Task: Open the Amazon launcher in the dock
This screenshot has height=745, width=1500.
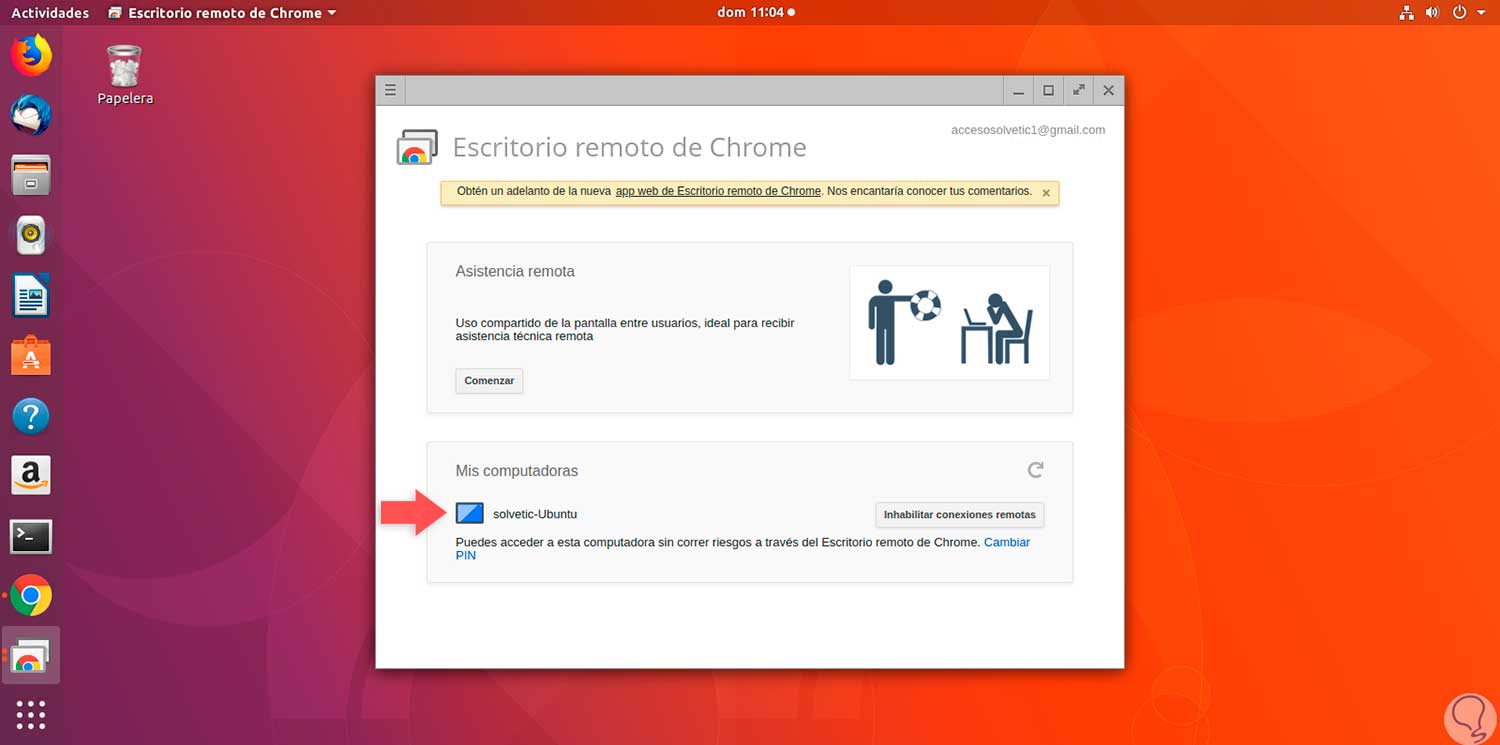Action: (x=31, y=475)
